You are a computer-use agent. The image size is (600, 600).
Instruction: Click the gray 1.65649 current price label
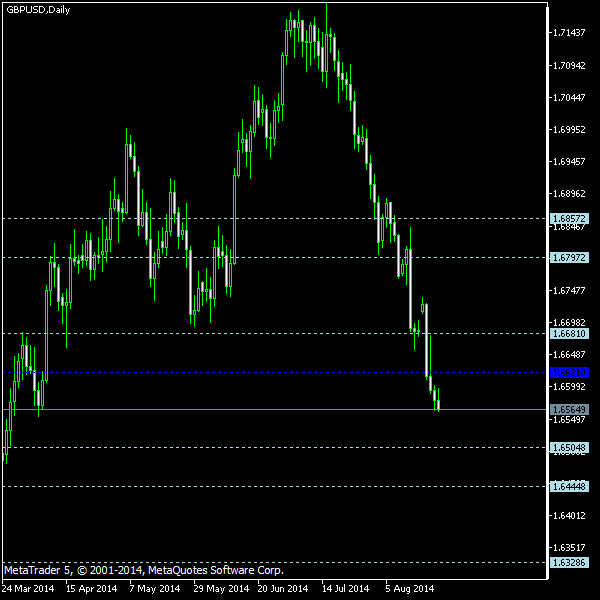[x=569, y=409]
